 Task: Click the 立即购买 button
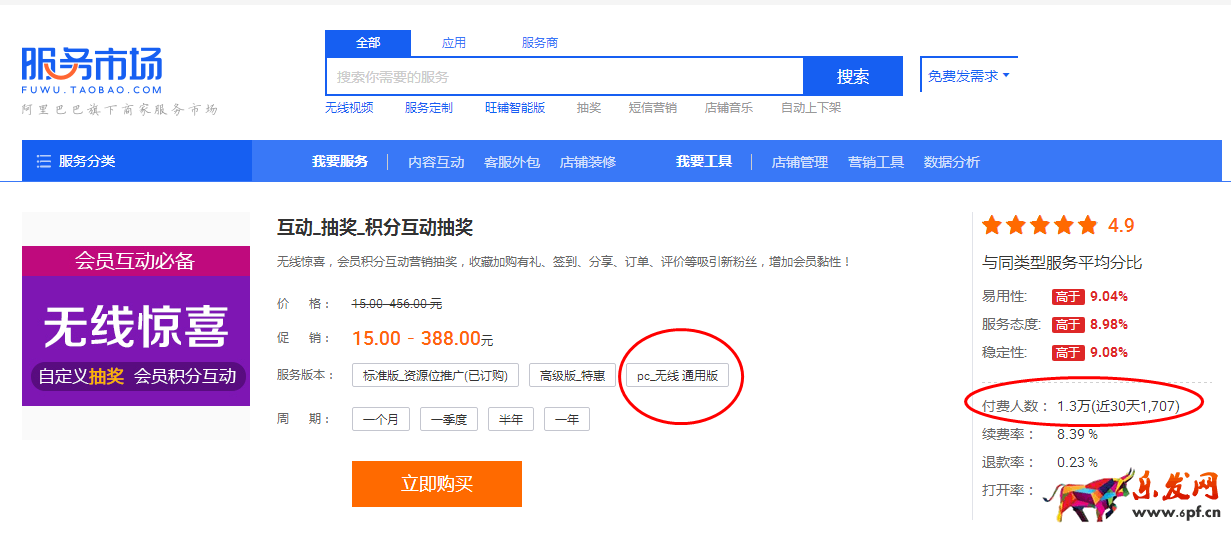(437, 484)
